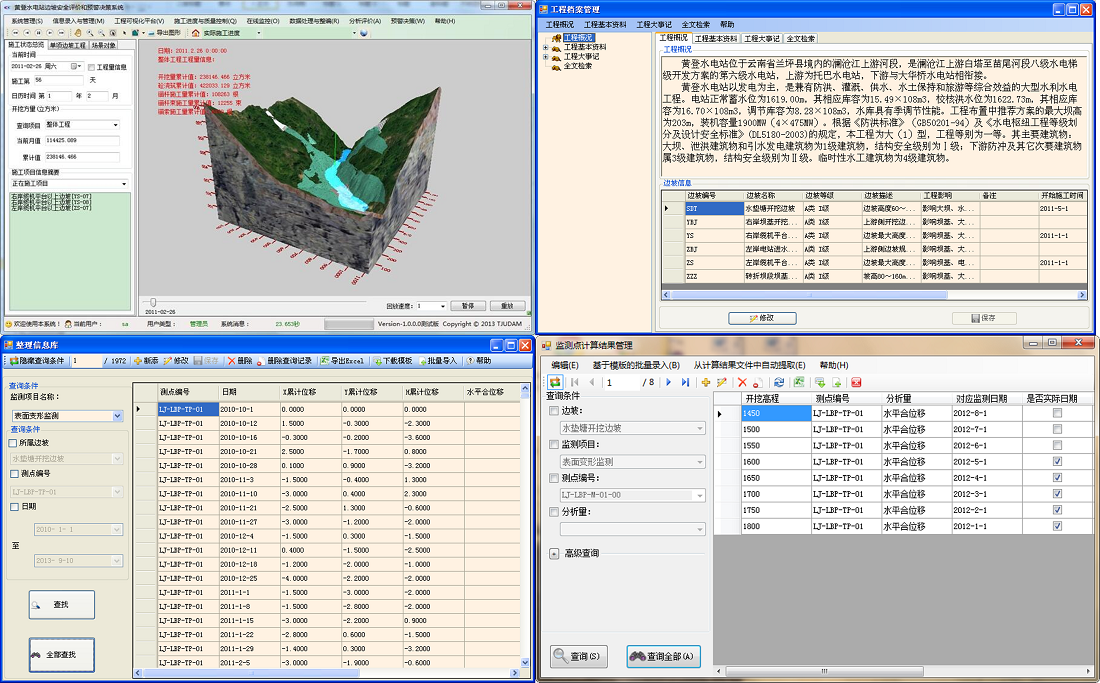
Task: Enable 日期 checkbox in 整理信息库
Action: click(13, 506)
